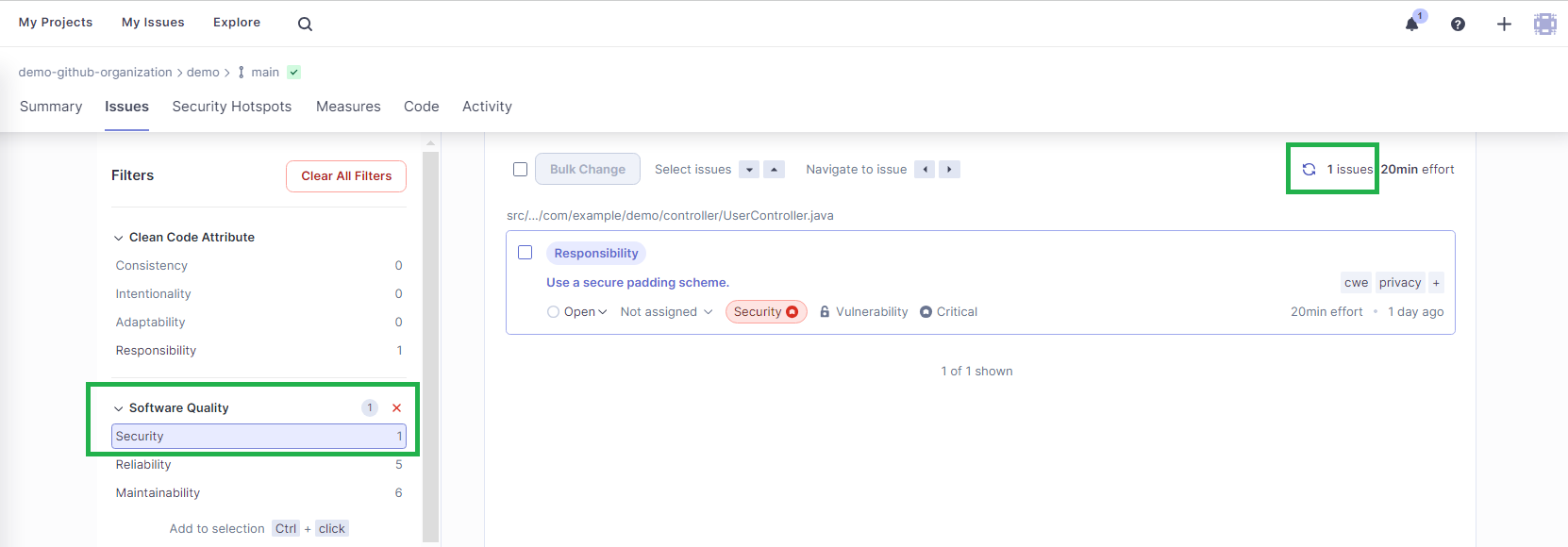Image resolution: width=1568 pixels, height=547 pixels.
Task: Open the notifications bell
Action: click(1411, 24)
